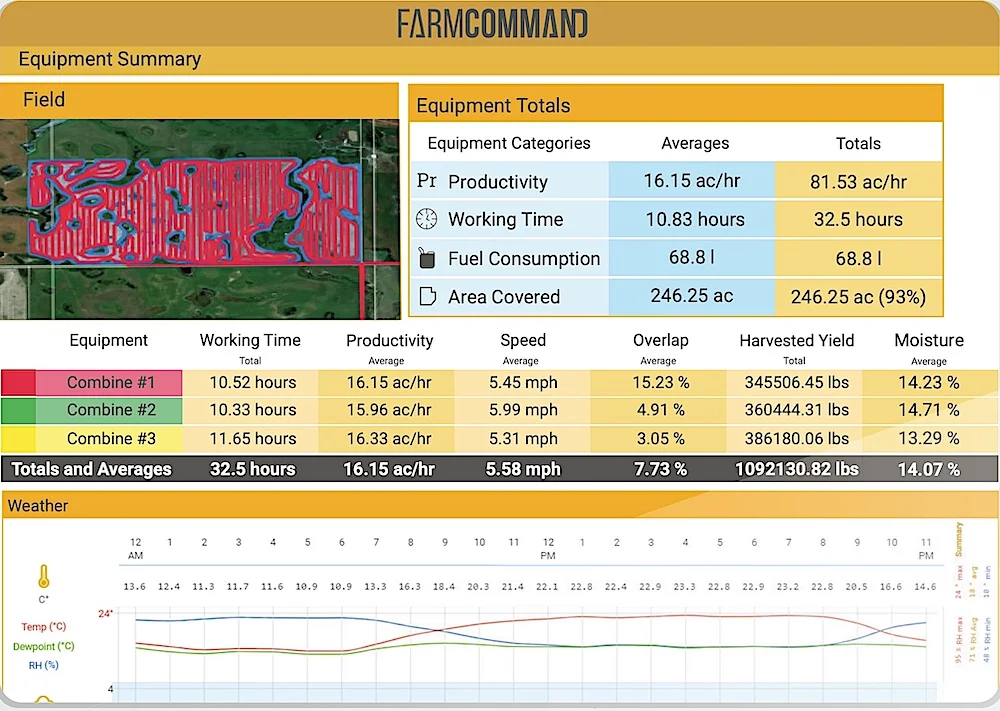
Task: Click the Equipment column header
Action: tap(108, 341)
